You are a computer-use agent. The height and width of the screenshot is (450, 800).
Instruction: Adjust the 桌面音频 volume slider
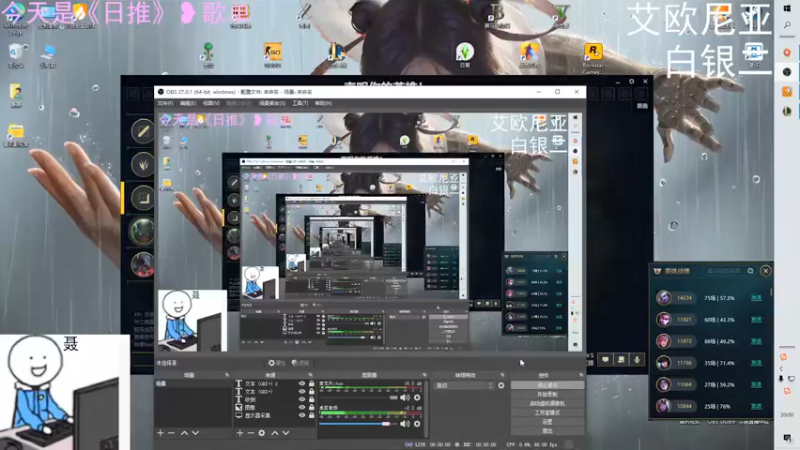click(358, 423)
